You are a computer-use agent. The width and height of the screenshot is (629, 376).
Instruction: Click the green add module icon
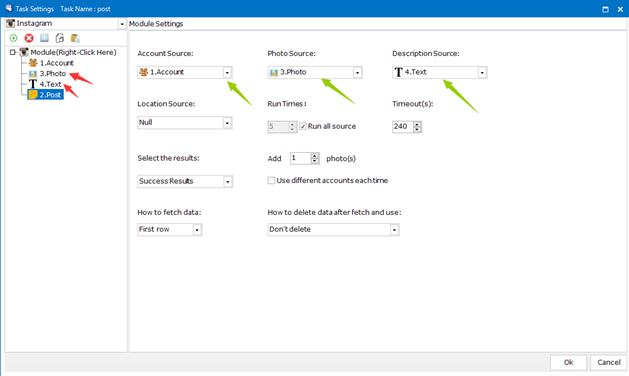[x=13, y=38]
